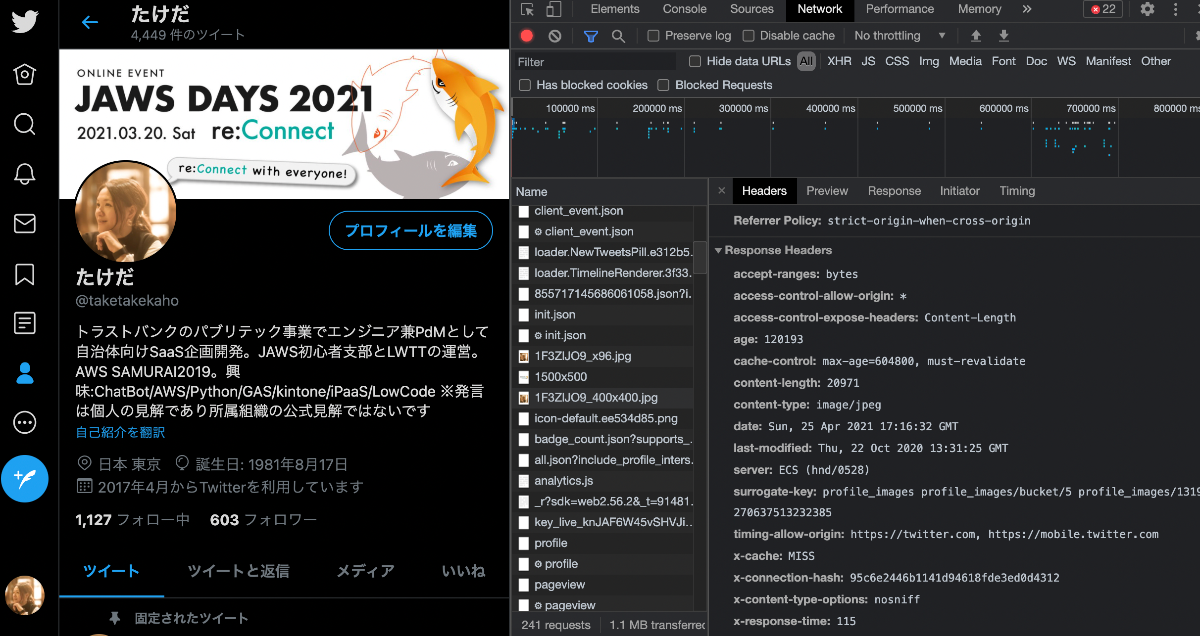Open 1,127 フォロー中 list
This screenshot has height=636, width=1200.
(133, 520)
